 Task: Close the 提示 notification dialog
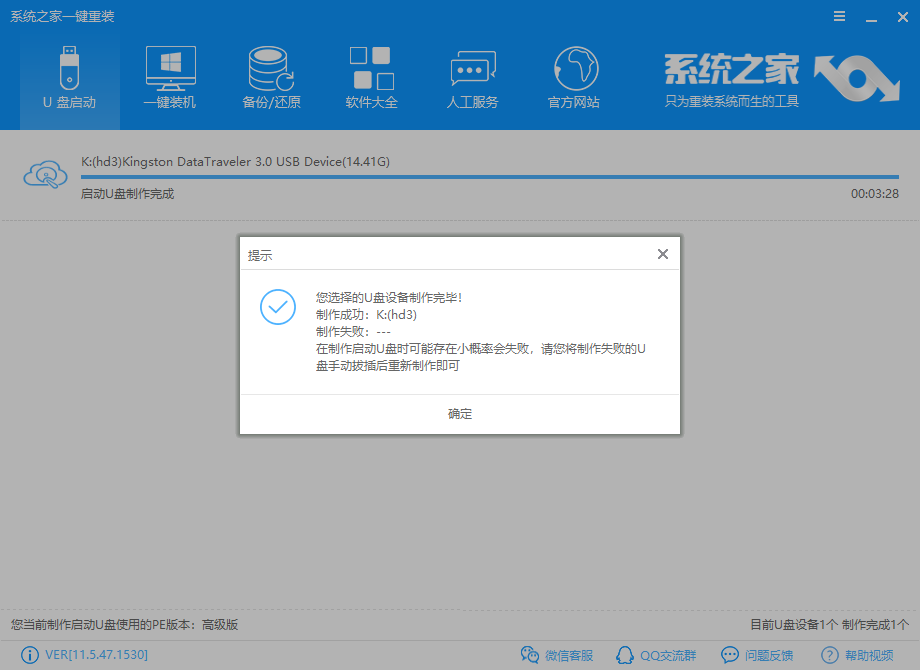[x=662, y=254]
